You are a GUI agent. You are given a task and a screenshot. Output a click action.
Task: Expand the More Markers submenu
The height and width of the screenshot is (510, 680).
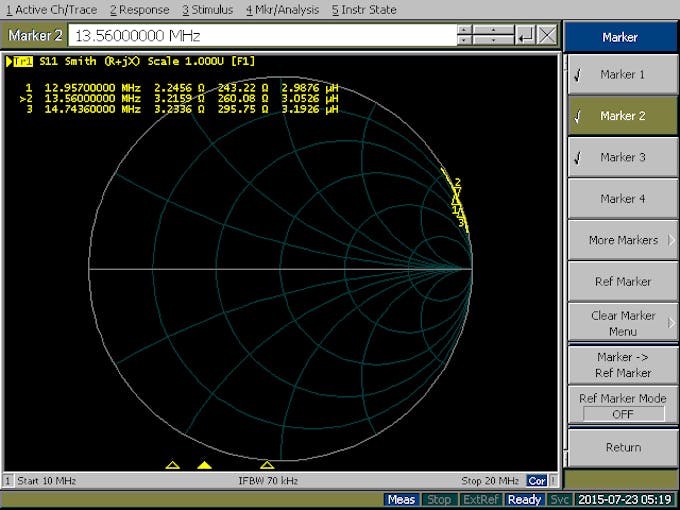(x=622, y=240)
